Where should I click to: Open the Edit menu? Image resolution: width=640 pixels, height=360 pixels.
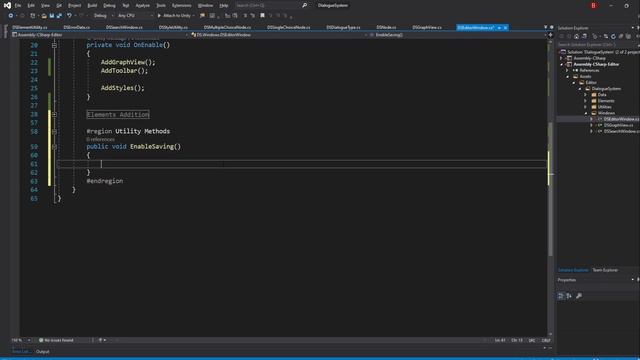point(31,6)
